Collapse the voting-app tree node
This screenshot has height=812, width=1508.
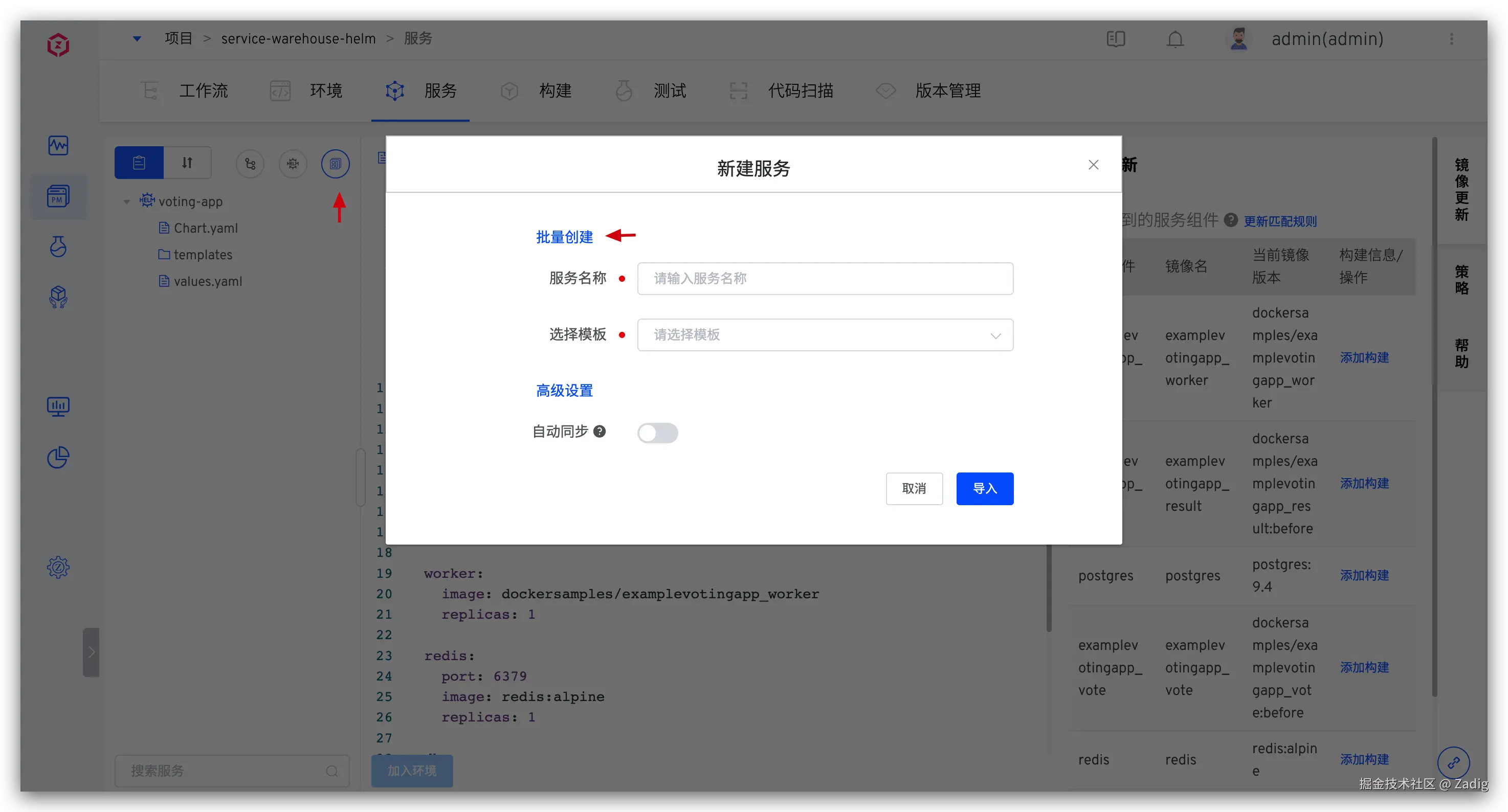click(x=126, y=202)
